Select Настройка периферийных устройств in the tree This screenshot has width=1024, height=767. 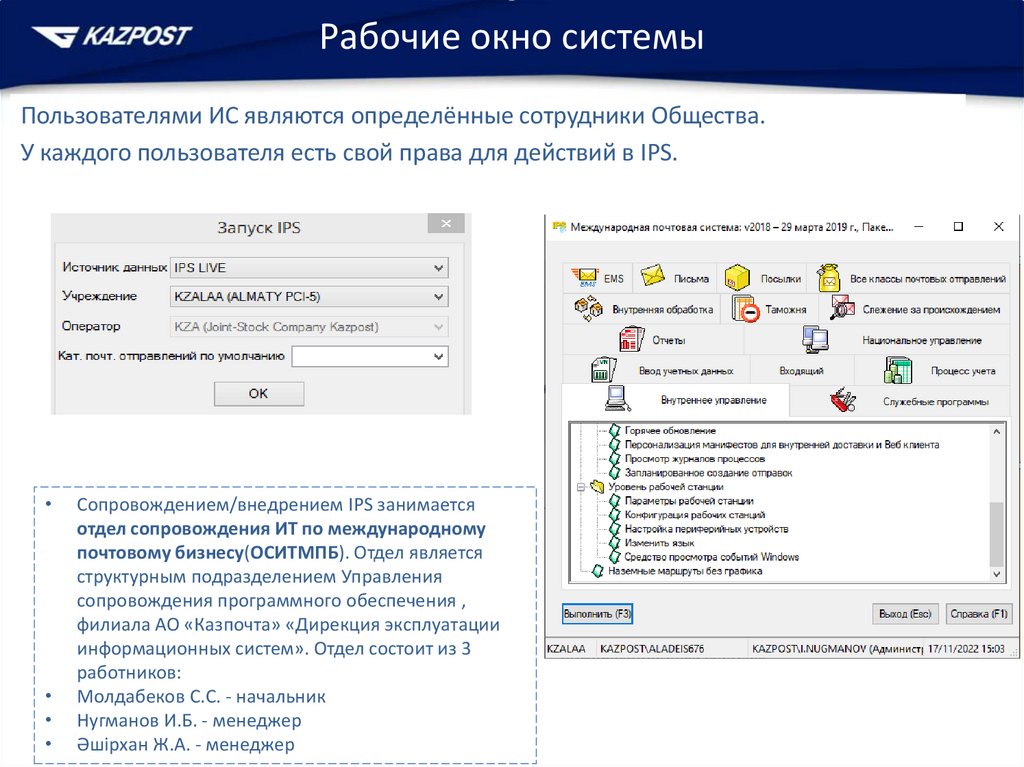[x=706, y=529]
